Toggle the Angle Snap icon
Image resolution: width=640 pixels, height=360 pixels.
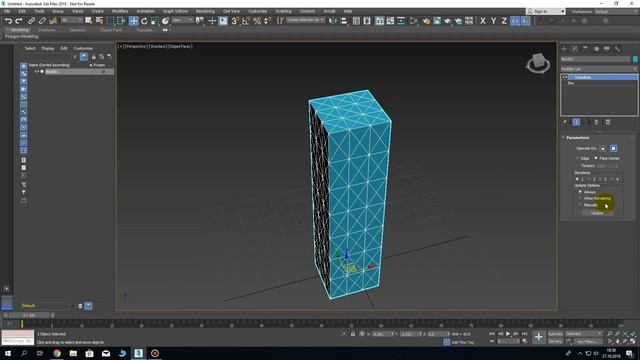click(246, 21)
